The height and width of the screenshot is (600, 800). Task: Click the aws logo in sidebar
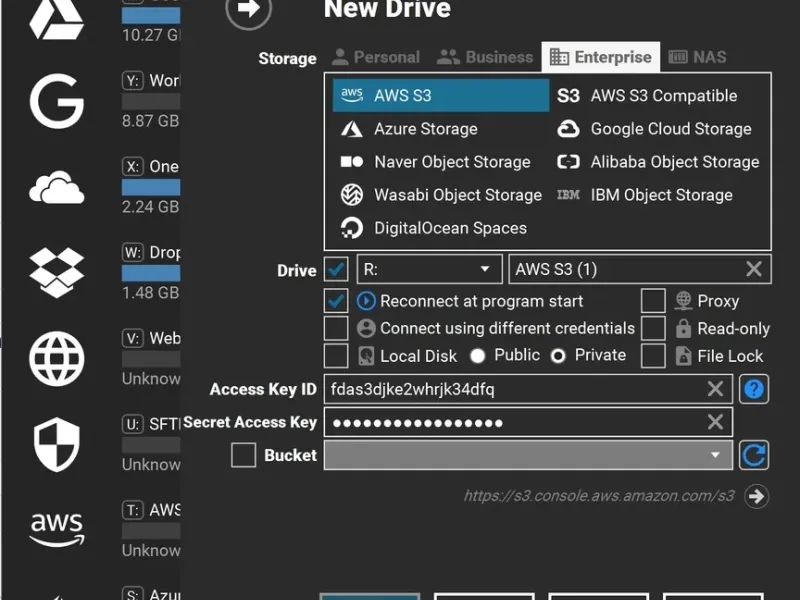point(56,530)
